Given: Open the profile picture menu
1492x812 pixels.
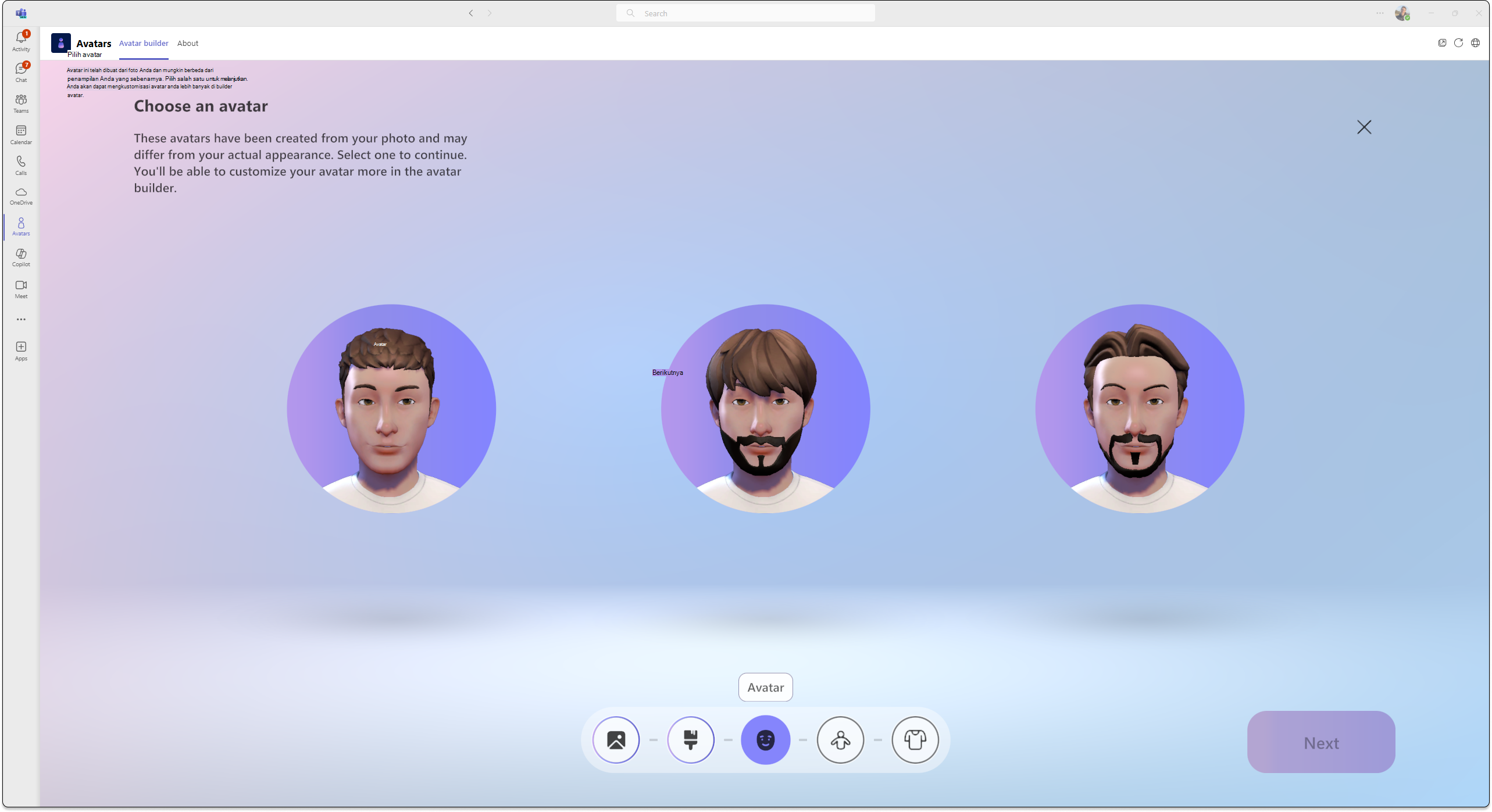Looking at the screenshot, I should (x=1402, y=13).
